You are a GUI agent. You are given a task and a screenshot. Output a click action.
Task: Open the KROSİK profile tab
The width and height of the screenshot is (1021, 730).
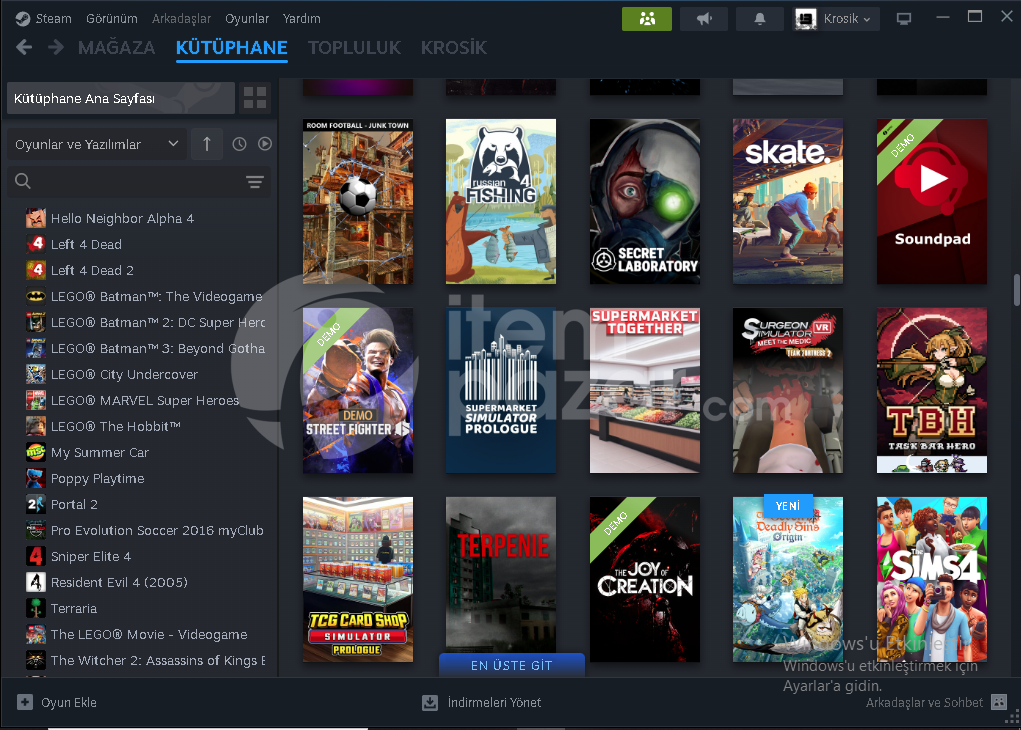454,48
